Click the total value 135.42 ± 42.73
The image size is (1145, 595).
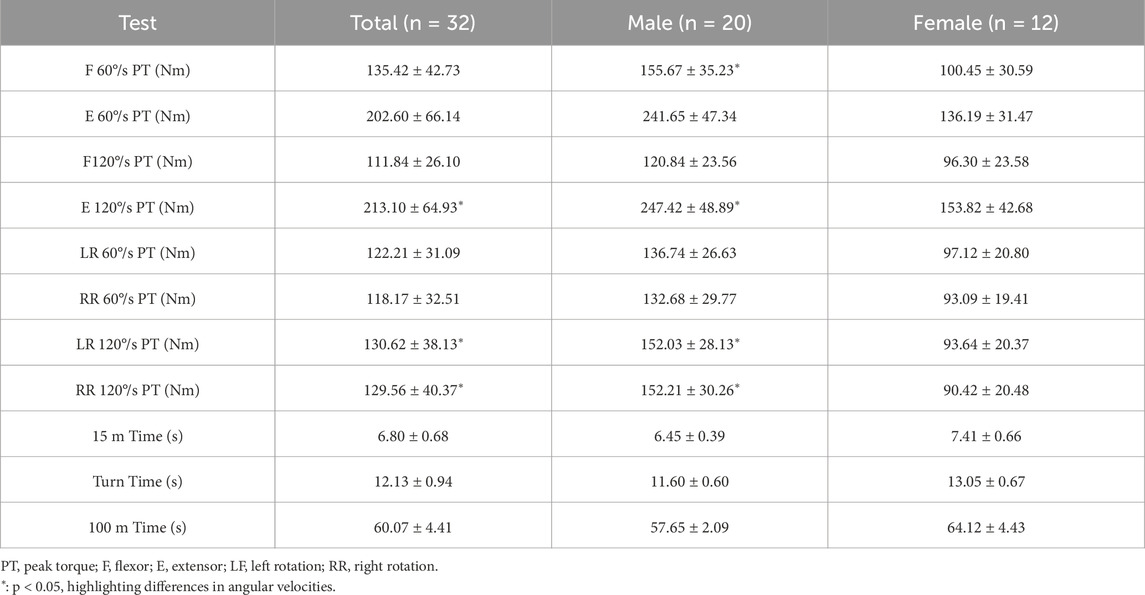tap(412, 69)
